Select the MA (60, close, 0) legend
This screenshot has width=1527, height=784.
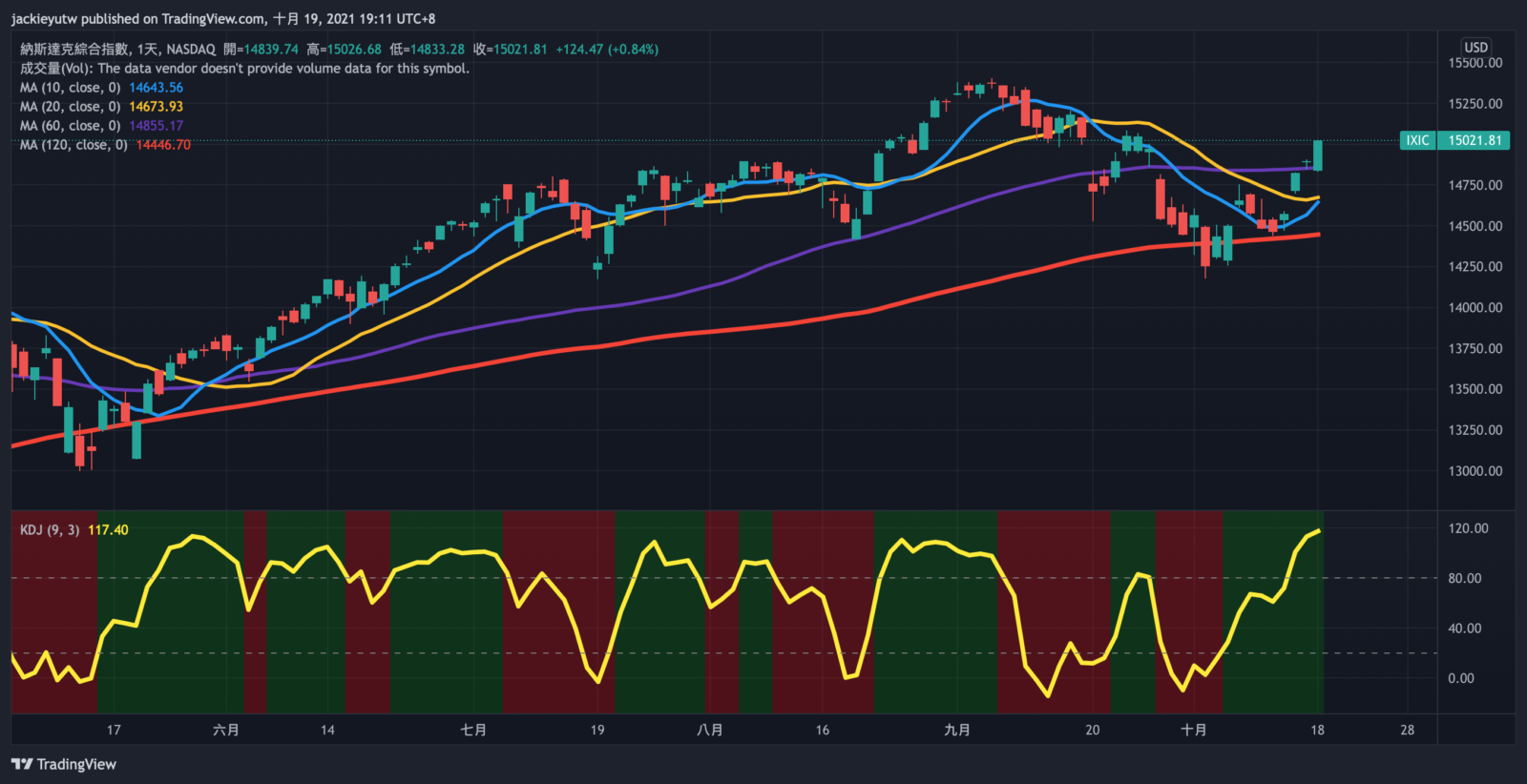[70, 126]
